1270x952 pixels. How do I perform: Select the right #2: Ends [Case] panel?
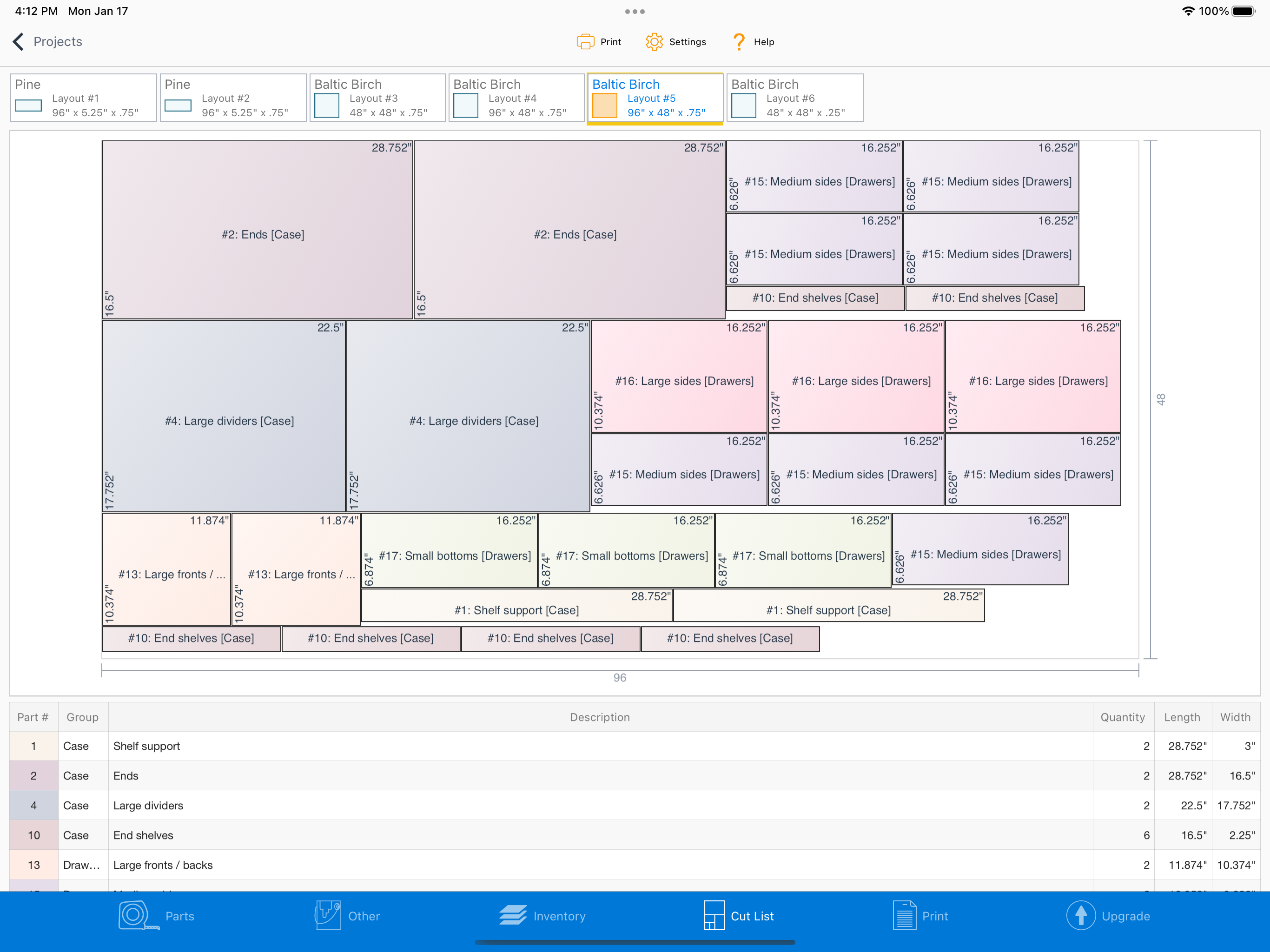pos(569,230)
